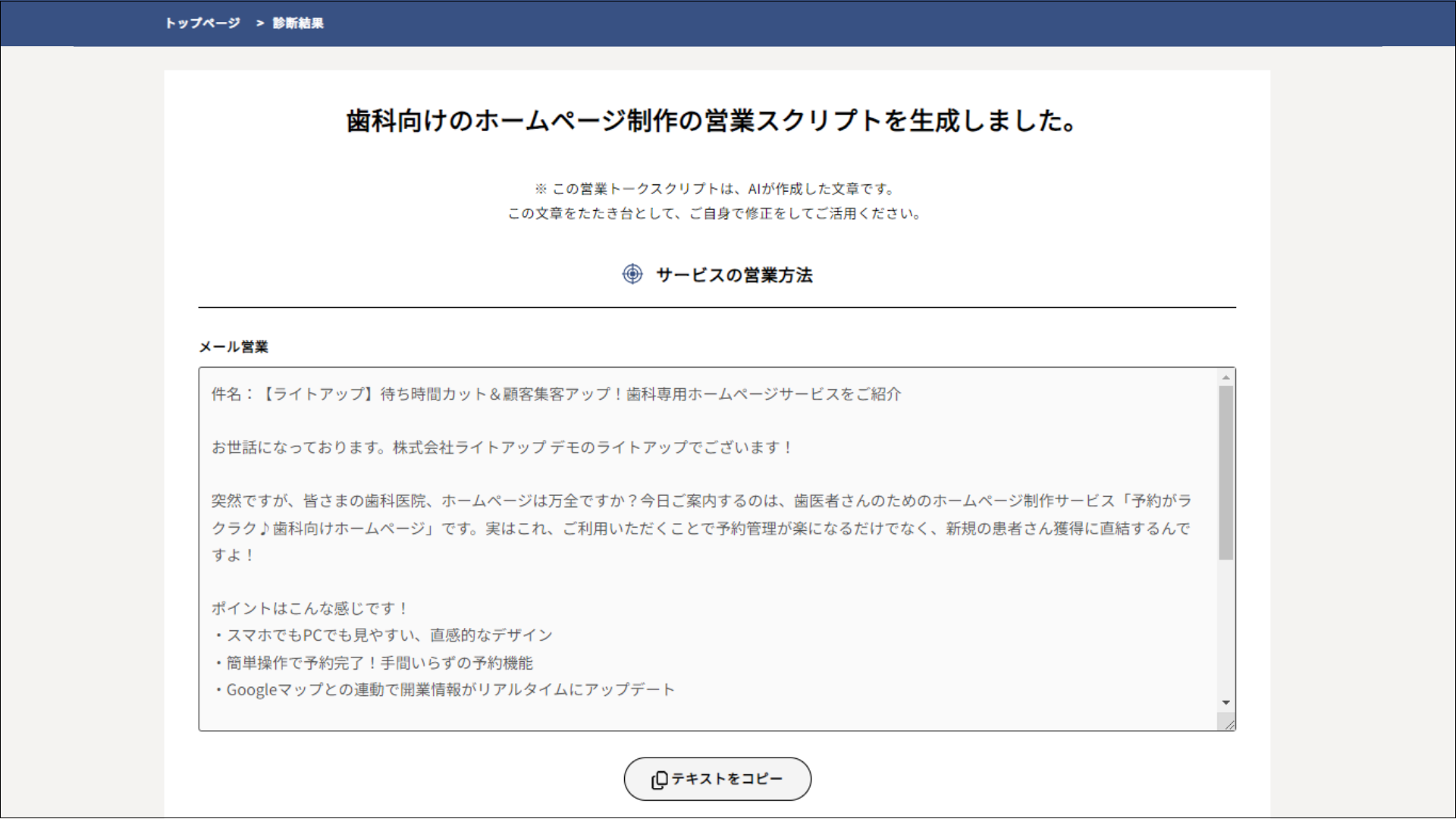The height and width of the screenshot is (819, 1456).
Task: Click the copy icon in テキストをコピー button
Action: click(x=659, y=780)
